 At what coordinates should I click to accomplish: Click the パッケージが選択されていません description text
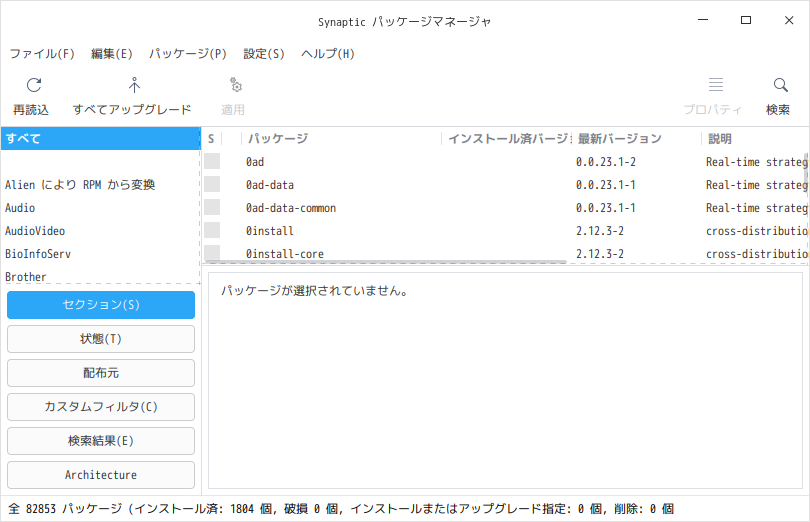click(x=315, y=291)
